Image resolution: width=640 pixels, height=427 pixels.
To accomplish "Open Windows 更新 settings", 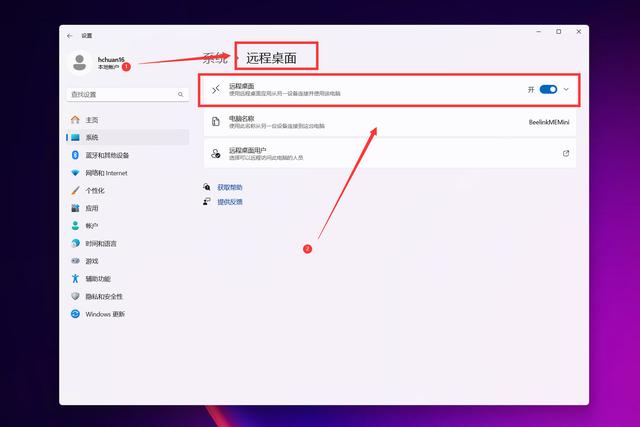I will (127, 314).
